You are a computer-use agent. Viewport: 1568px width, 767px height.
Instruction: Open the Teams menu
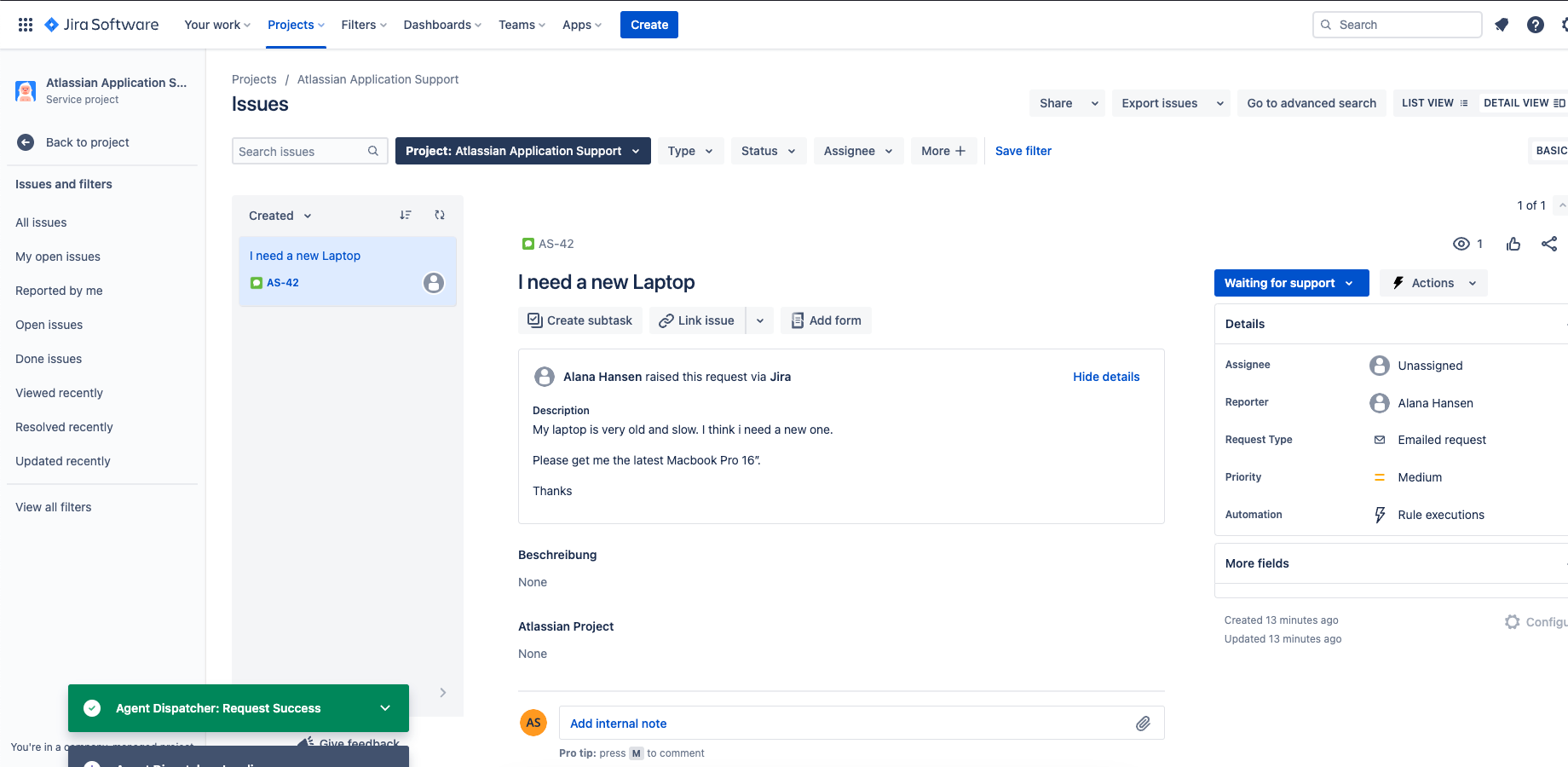(522, 25)
